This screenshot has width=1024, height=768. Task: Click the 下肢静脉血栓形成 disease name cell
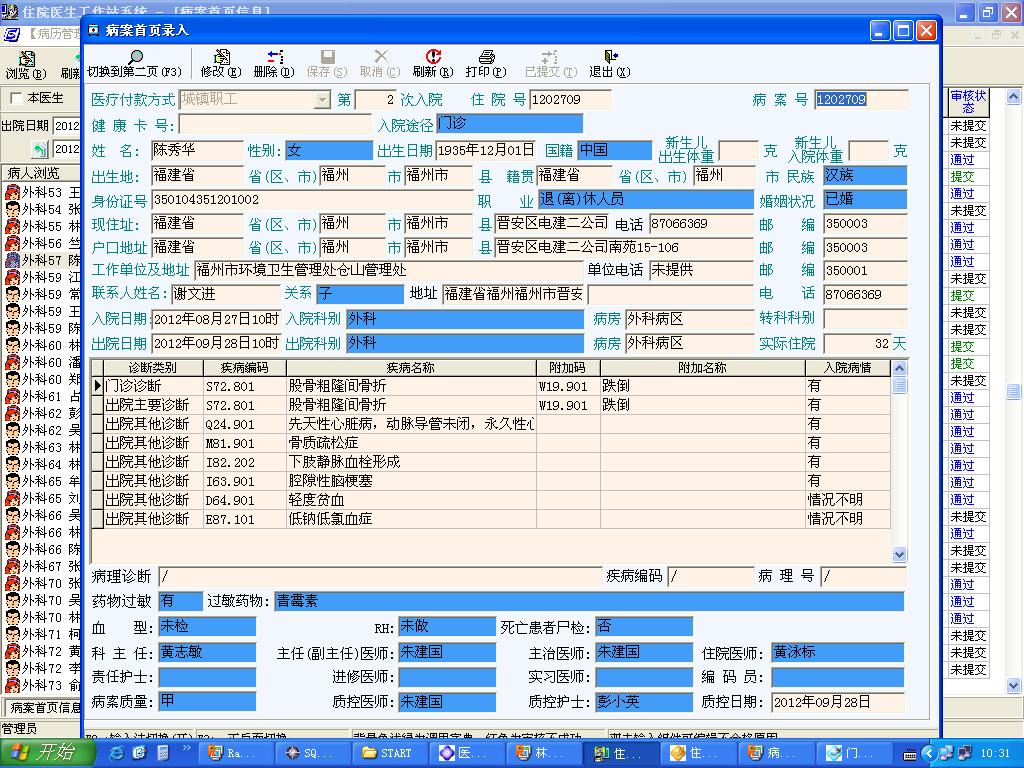pos(411,462)
